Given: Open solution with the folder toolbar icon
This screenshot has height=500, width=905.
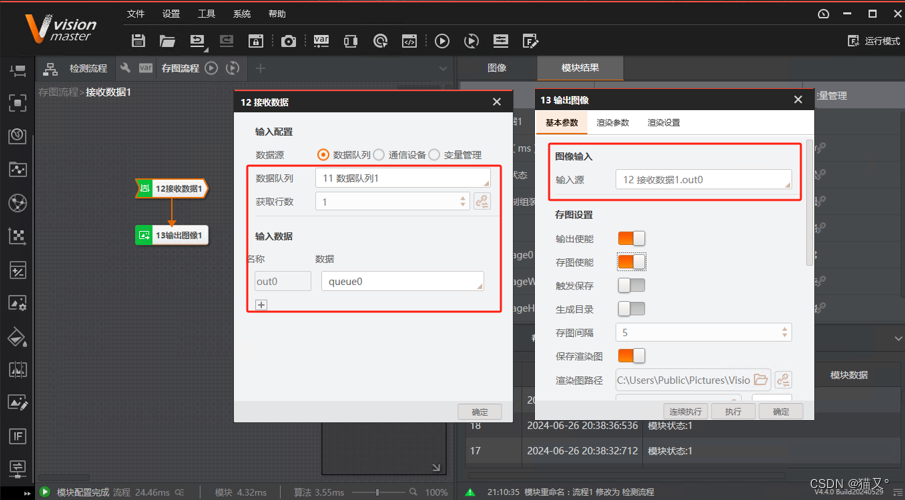Looking at the screenshot, I should (x=167, y=40).
